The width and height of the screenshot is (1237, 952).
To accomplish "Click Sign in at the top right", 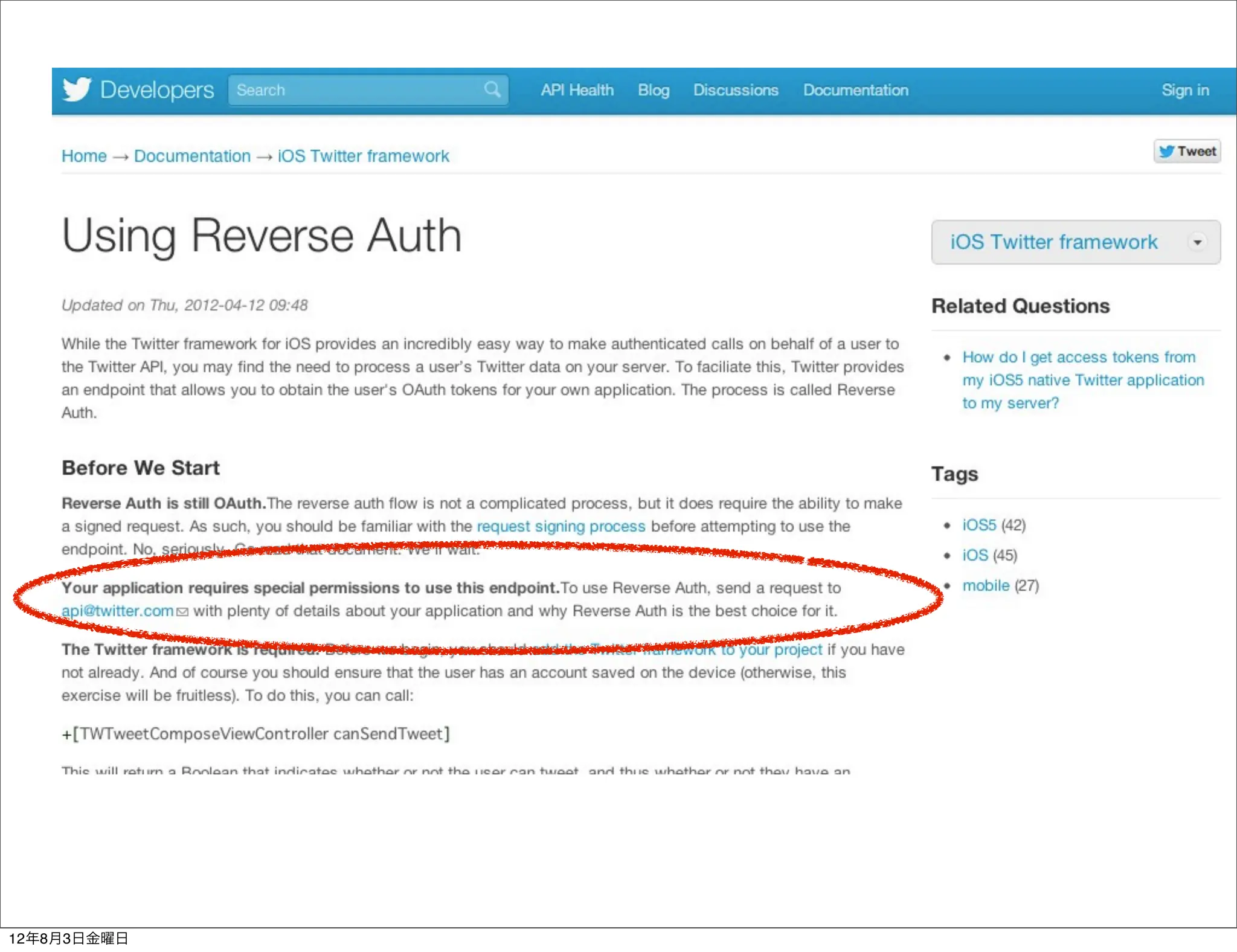I will click(1184, 90).
